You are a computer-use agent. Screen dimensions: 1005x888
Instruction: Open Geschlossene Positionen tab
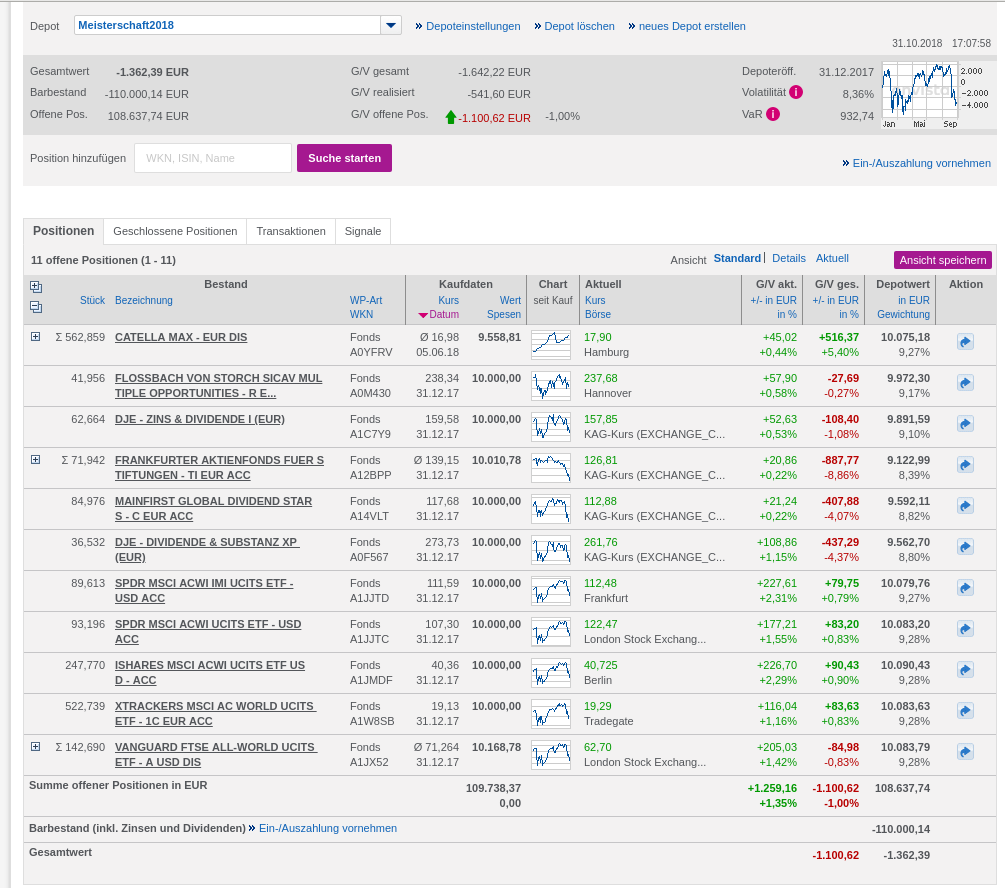[175, 231]
